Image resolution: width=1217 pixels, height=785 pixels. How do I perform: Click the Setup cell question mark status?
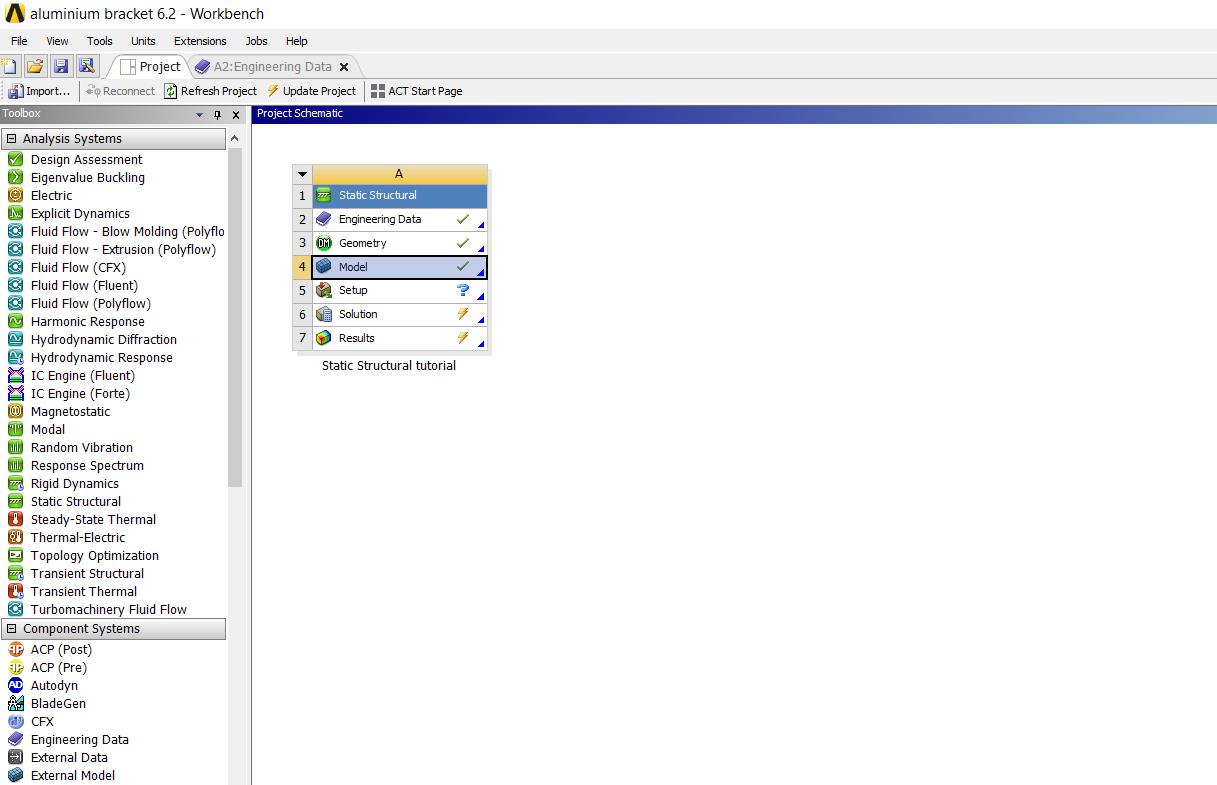[x=463, y=290]
